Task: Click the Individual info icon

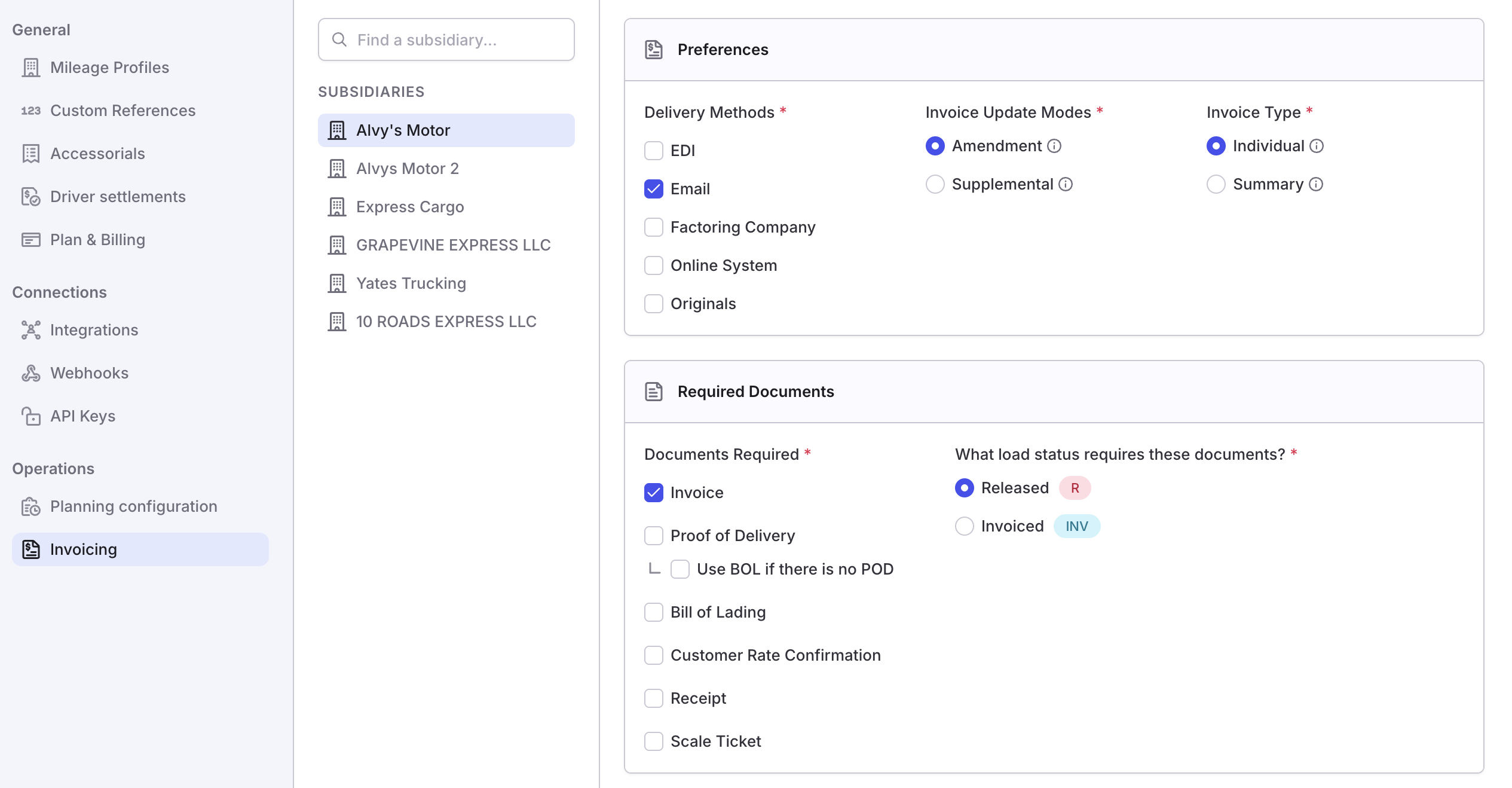Action: pyautogui.click(x=1317, y=146)
